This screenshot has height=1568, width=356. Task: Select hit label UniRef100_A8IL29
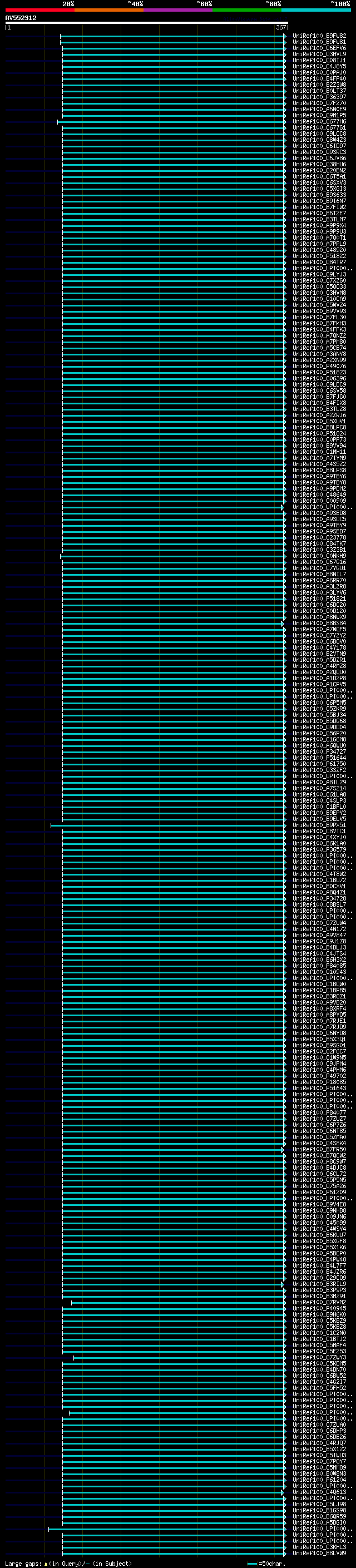pos(319,782)
